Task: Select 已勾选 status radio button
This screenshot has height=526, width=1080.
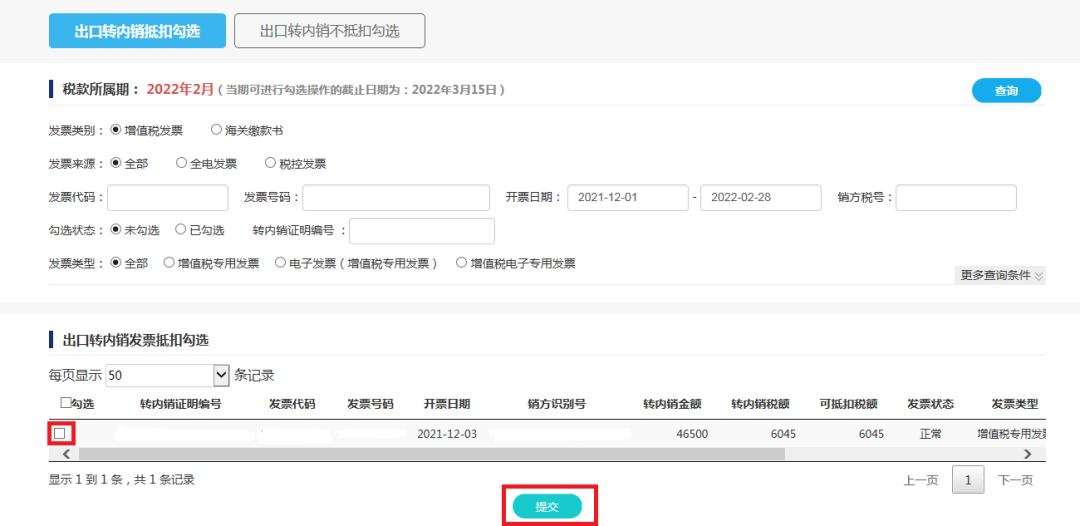Action: coord(181,230)
